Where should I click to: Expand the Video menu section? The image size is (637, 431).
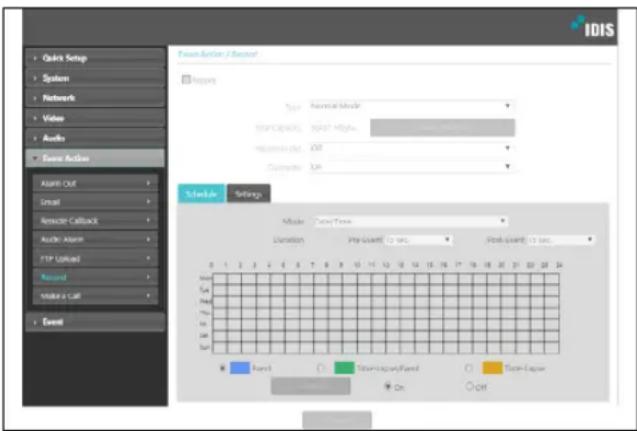tap(95, 118)
